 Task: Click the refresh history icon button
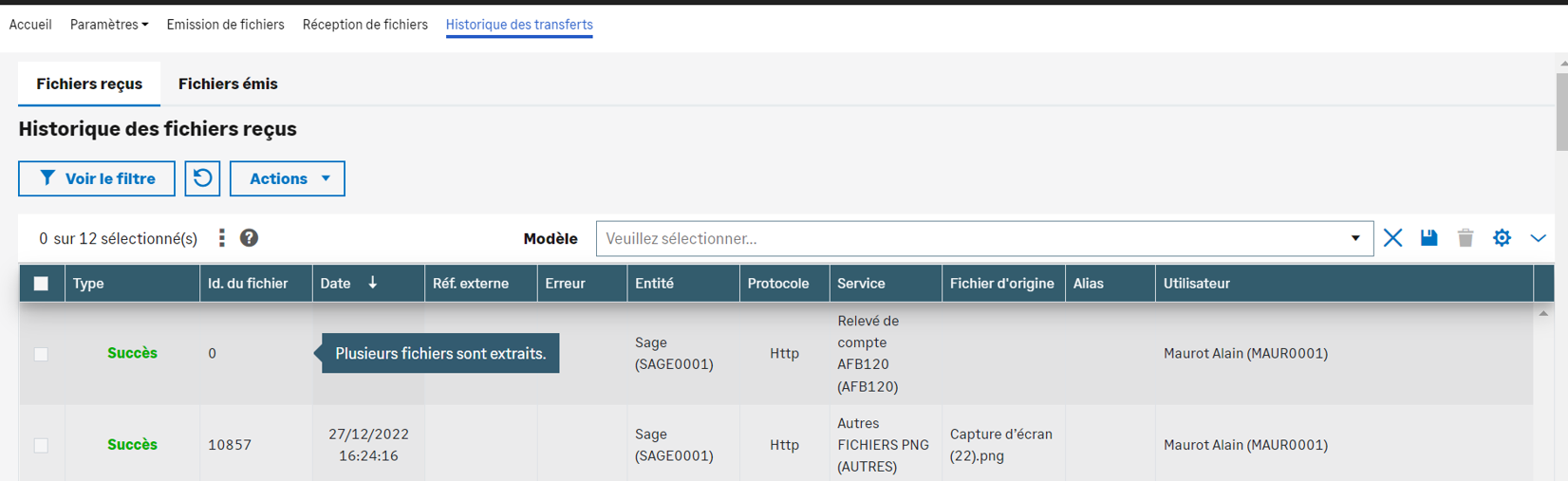[x=202, y=178]
